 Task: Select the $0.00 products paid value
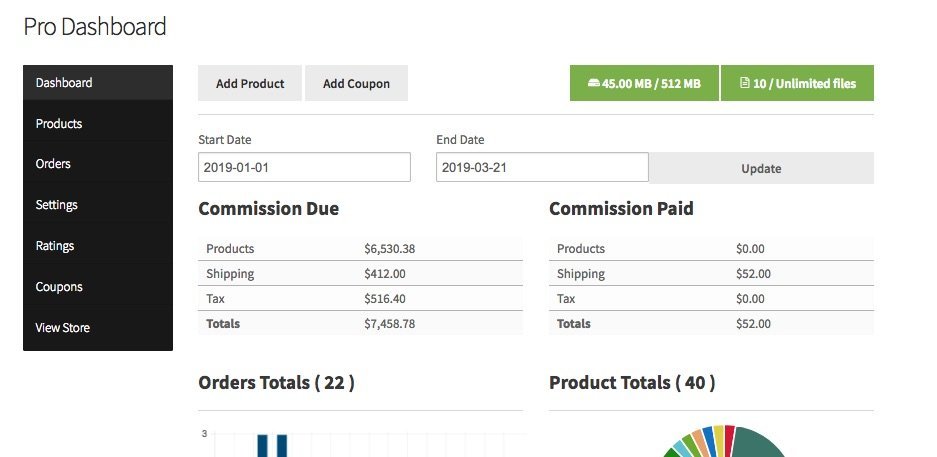(x=751, y=249)
